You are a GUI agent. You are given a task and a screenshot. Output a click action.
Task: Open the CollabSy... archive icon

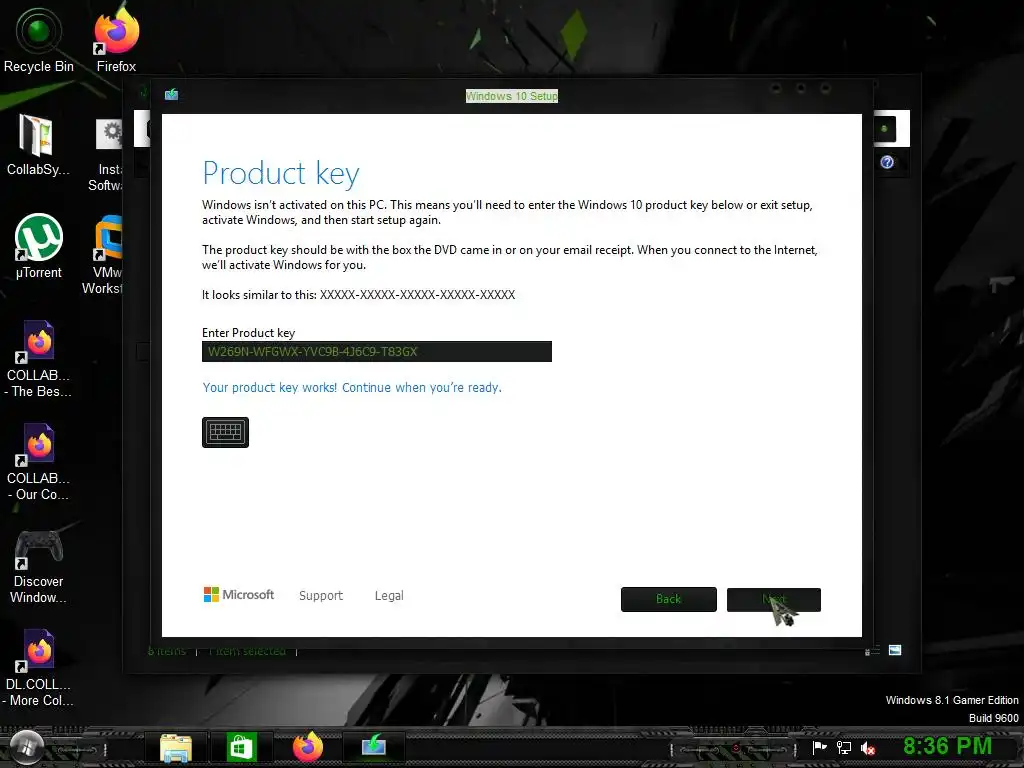pyautogui.click(x=37, y=145)
